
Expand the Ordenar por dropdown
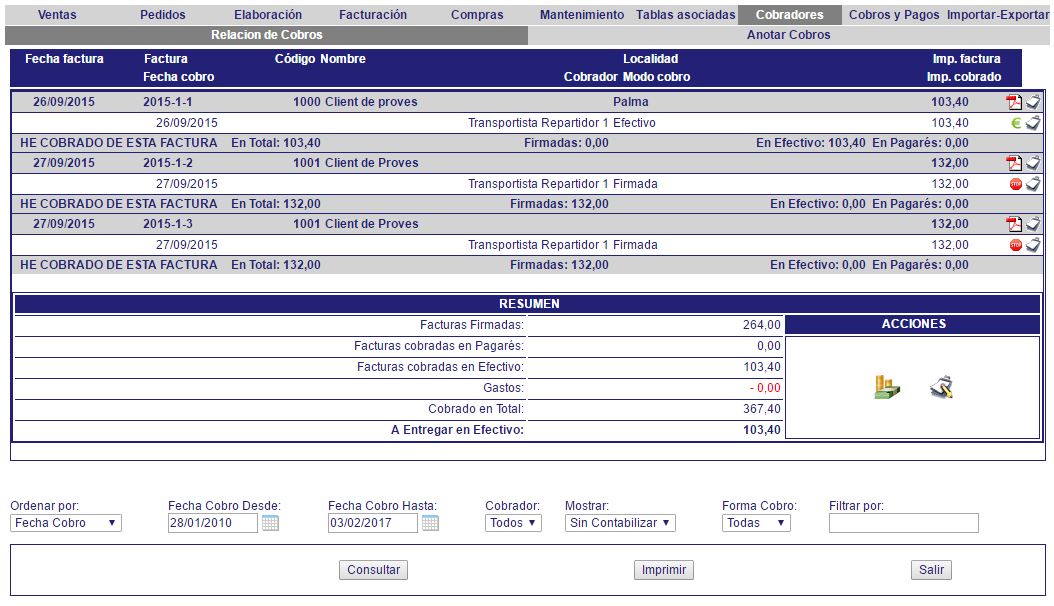[x=66, y=523]
